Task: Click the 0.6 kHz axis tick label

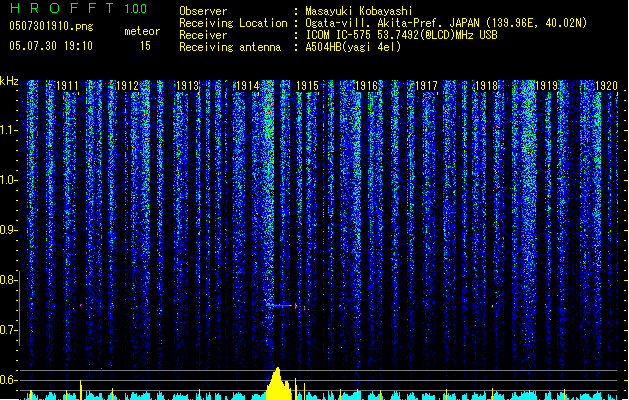Action: click(x=8, y=380)
